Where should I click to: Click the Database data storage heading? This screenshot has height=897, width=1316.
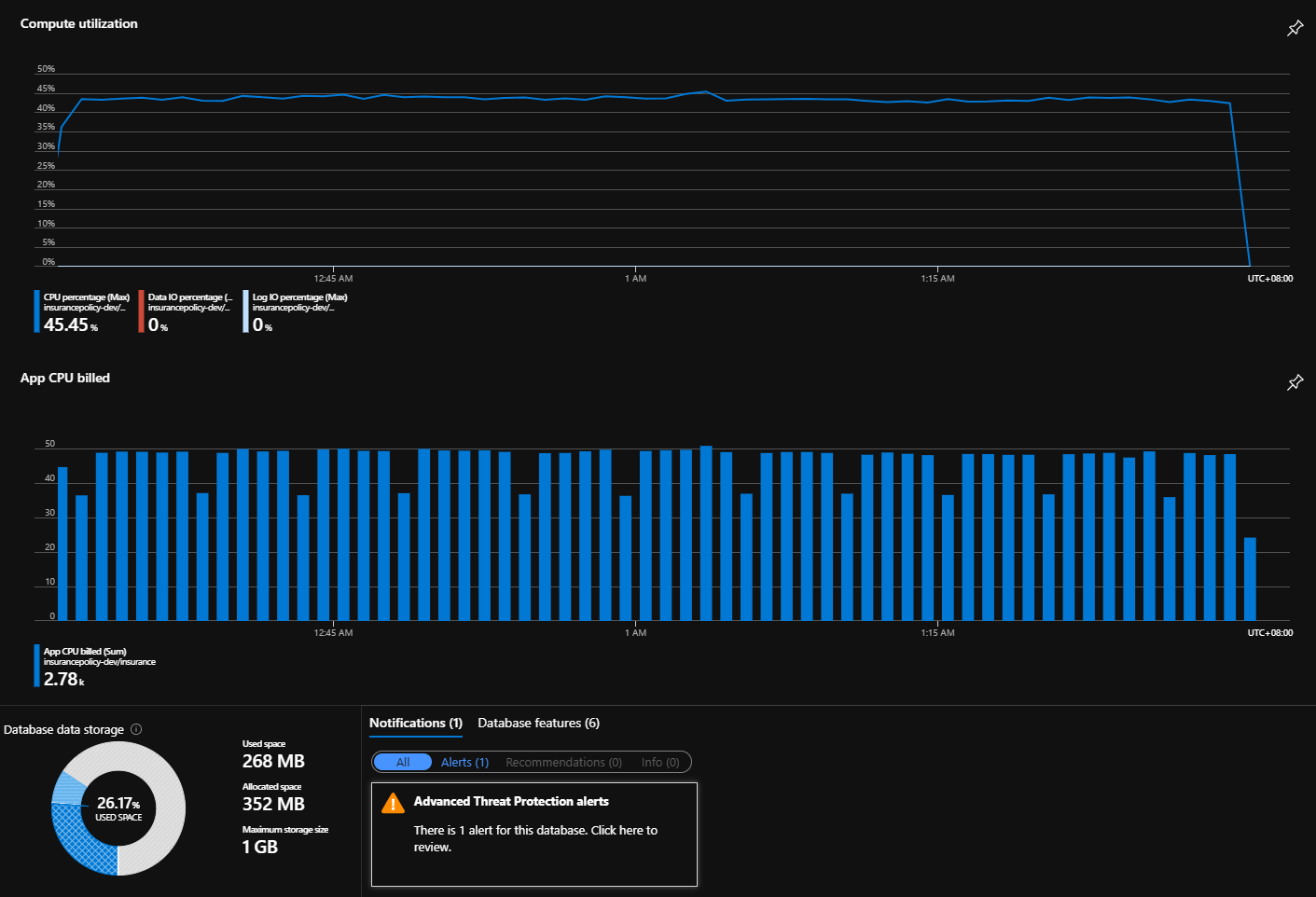63,729
